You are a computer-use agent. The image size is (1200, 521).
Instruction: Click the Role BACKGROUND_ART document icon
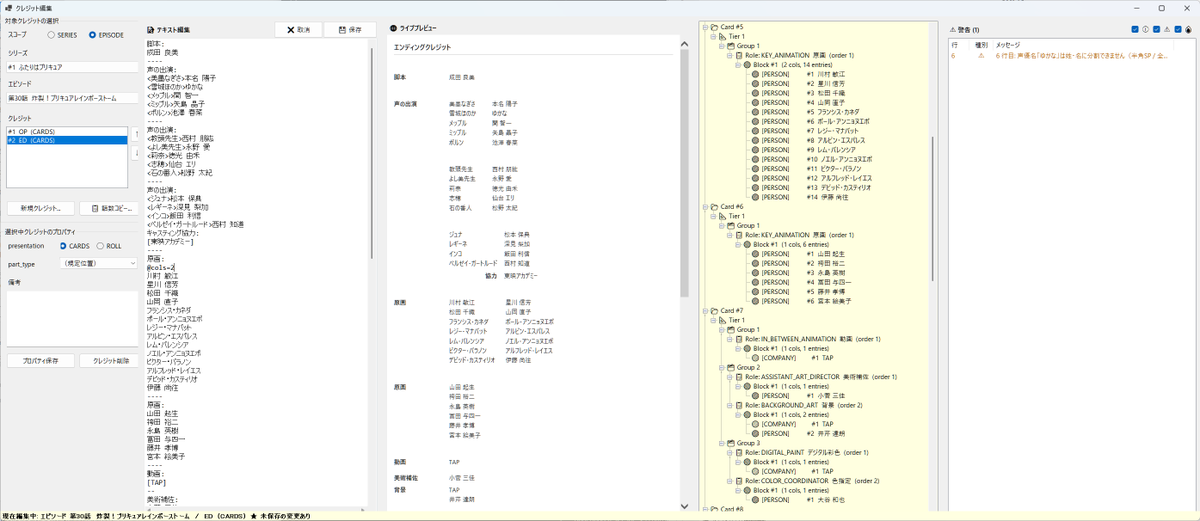(740, 405)
